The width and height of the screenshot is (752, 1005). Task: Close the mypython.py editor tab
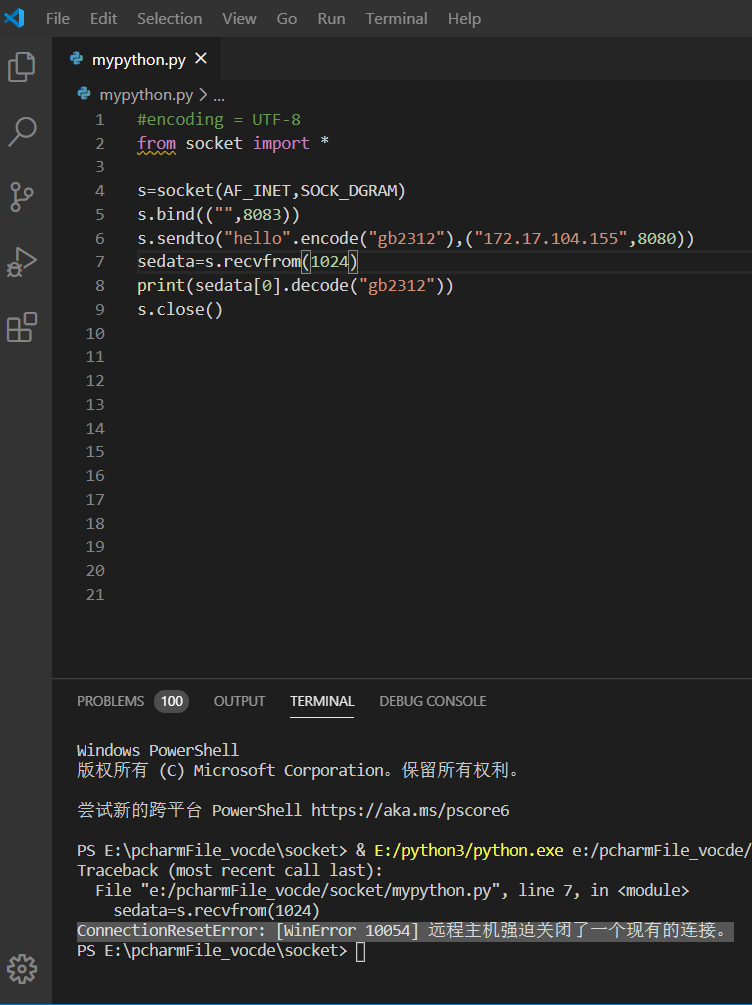coord(201,59)
